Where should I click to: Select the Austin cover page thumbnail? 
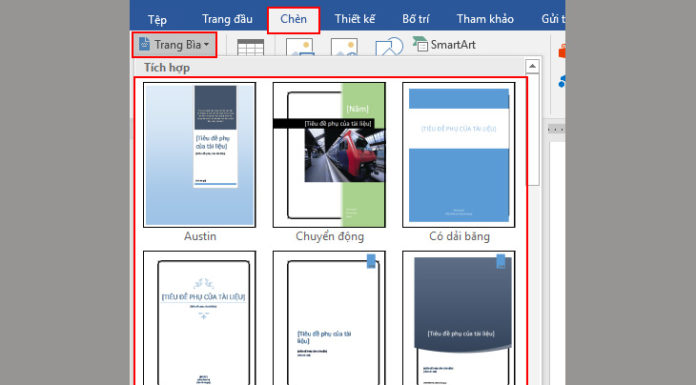[200, 155]
